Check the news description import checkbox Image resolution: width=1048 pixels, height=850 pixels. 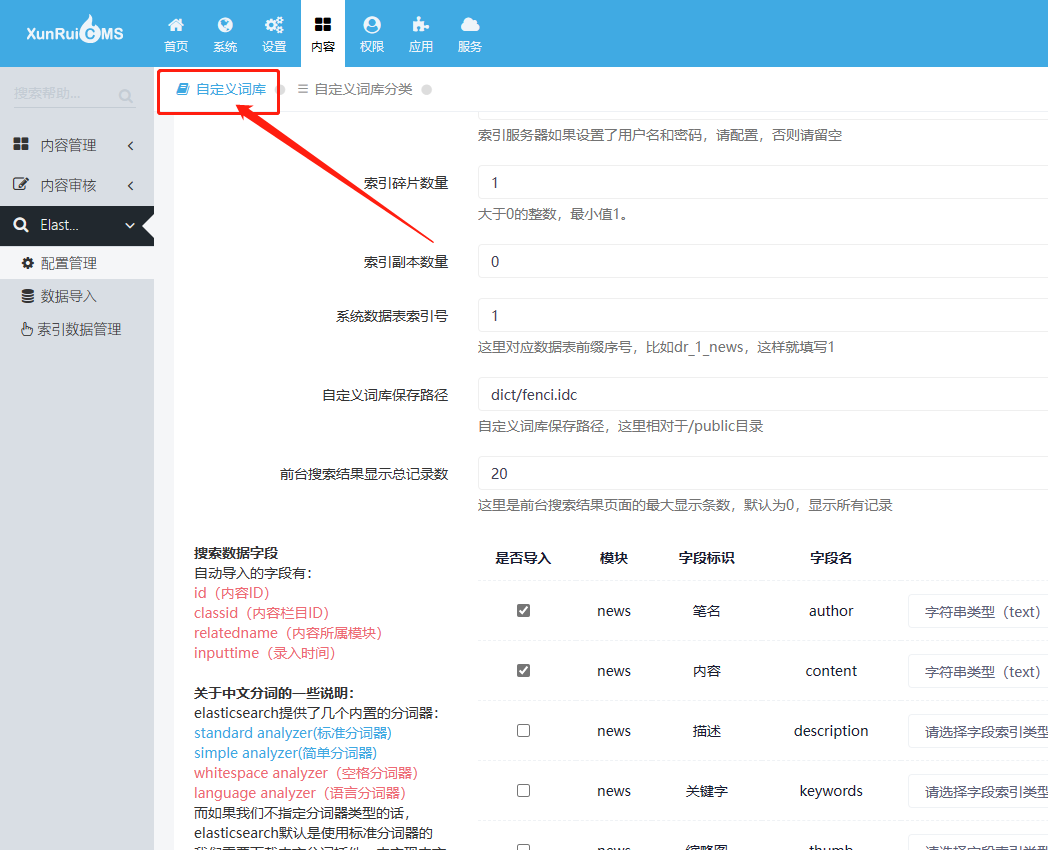(x=523, y=730)
